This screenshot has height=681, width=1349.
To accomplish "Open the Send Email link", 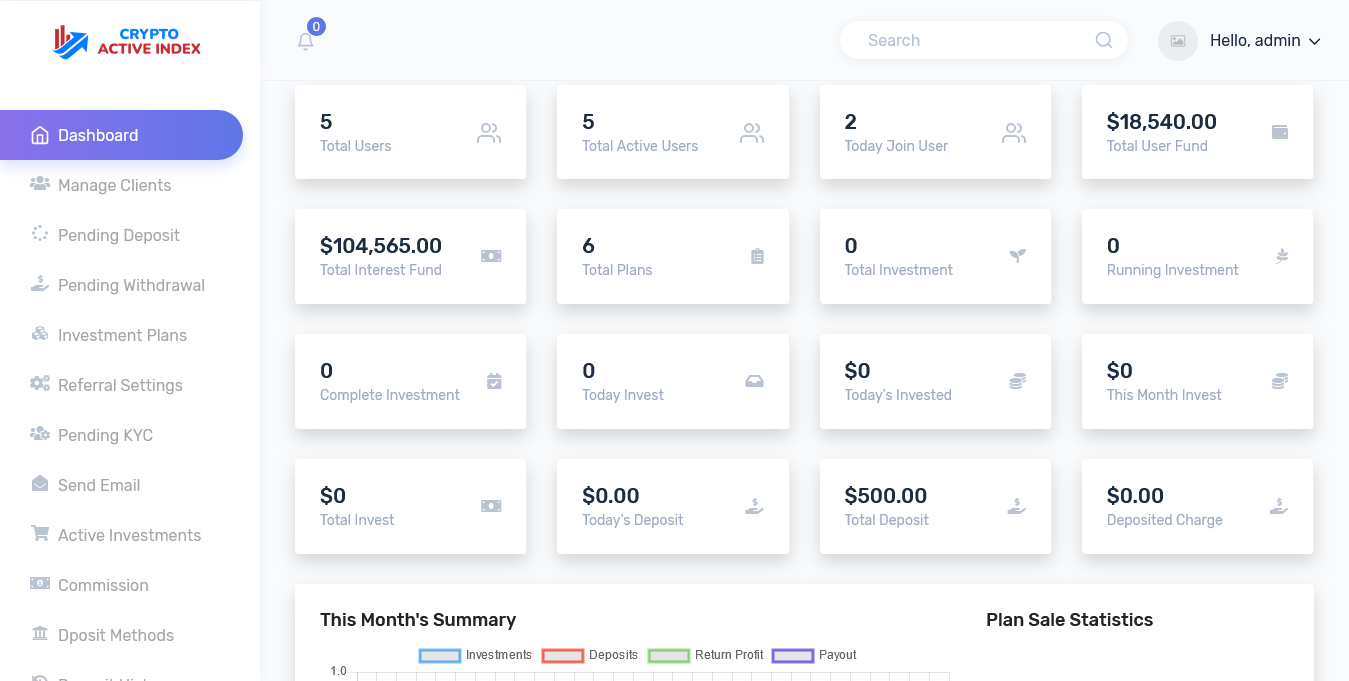I will (x=99, y=485).
